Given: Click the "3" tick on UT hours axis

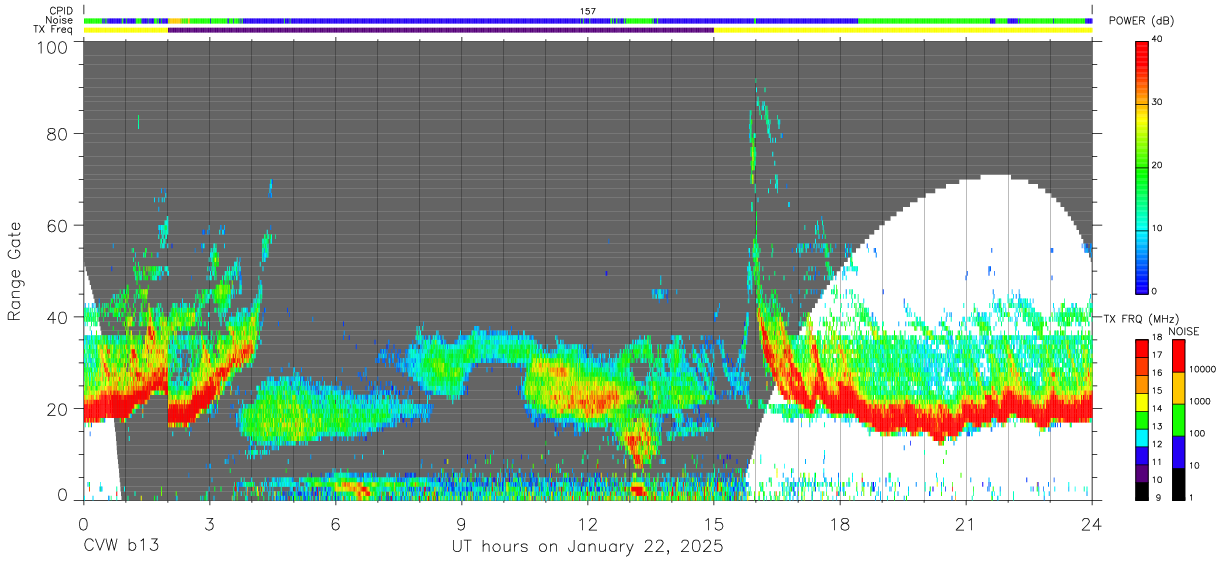Looking at the screenshot, I should [x=209, y=523].
